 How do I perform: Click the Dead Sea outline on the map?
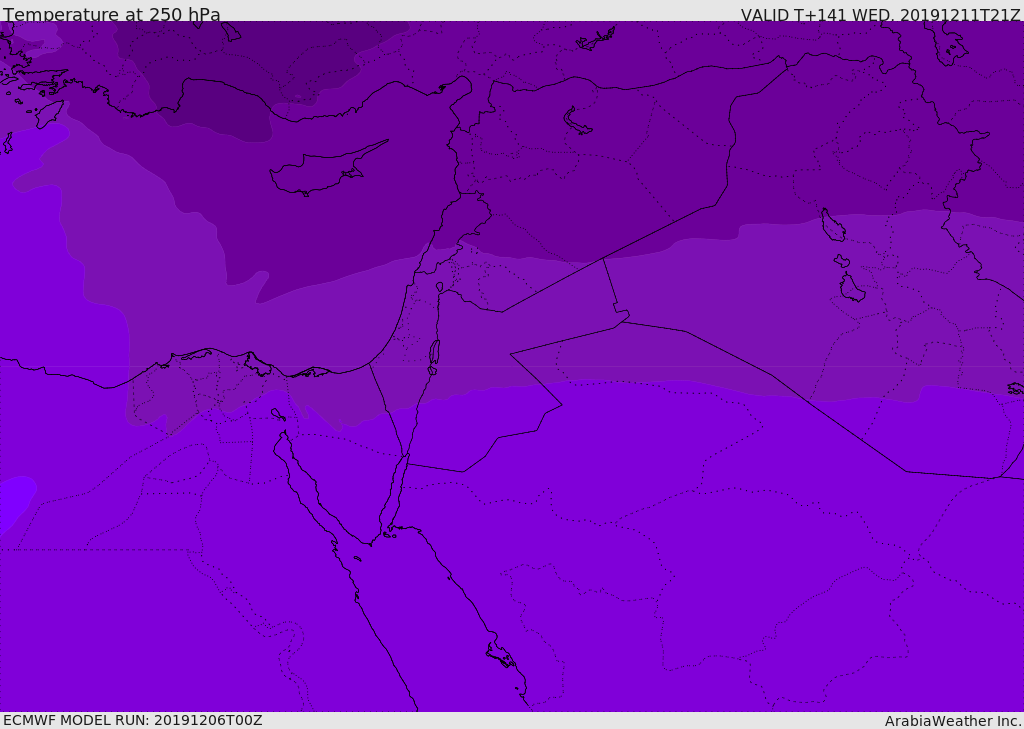(x=434, y=357)
